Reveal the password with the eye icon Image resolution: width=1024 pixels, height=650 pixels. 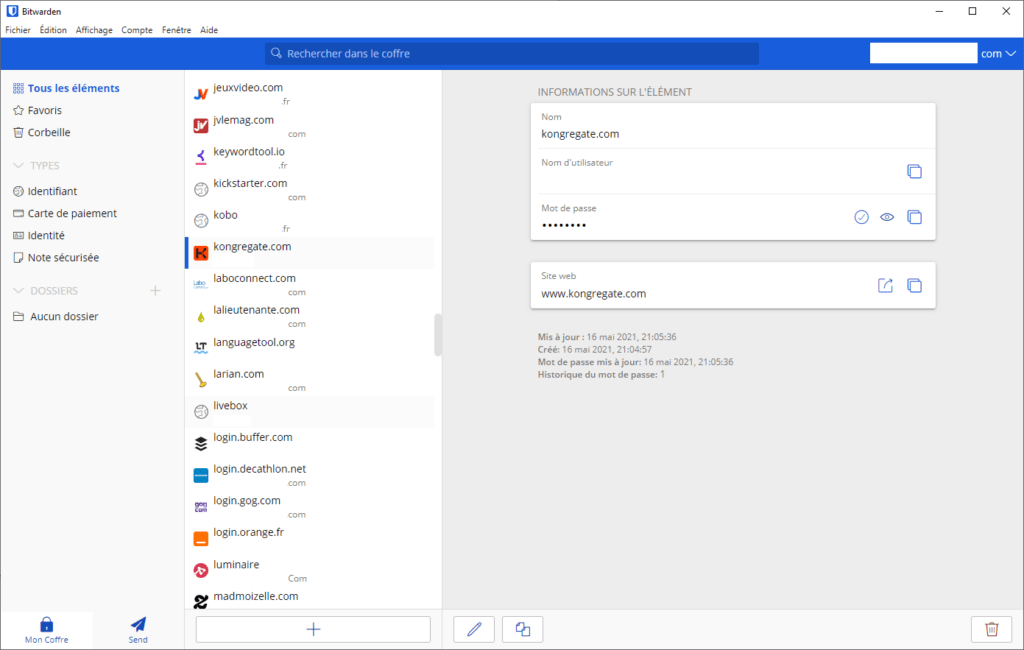tap(886, 217)
